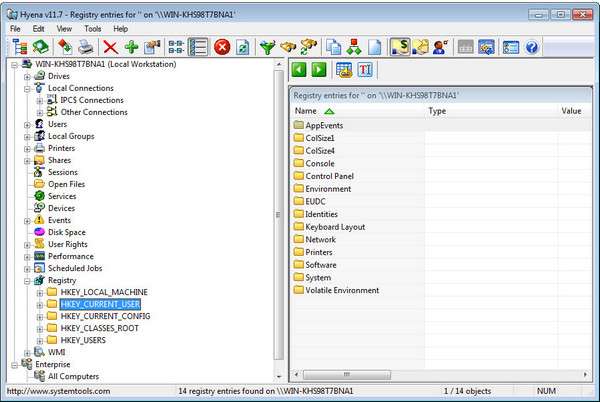Click the binoculars with green arrows icon
The height and width of the screenshot is (402, 600).
tap(308, 47)
